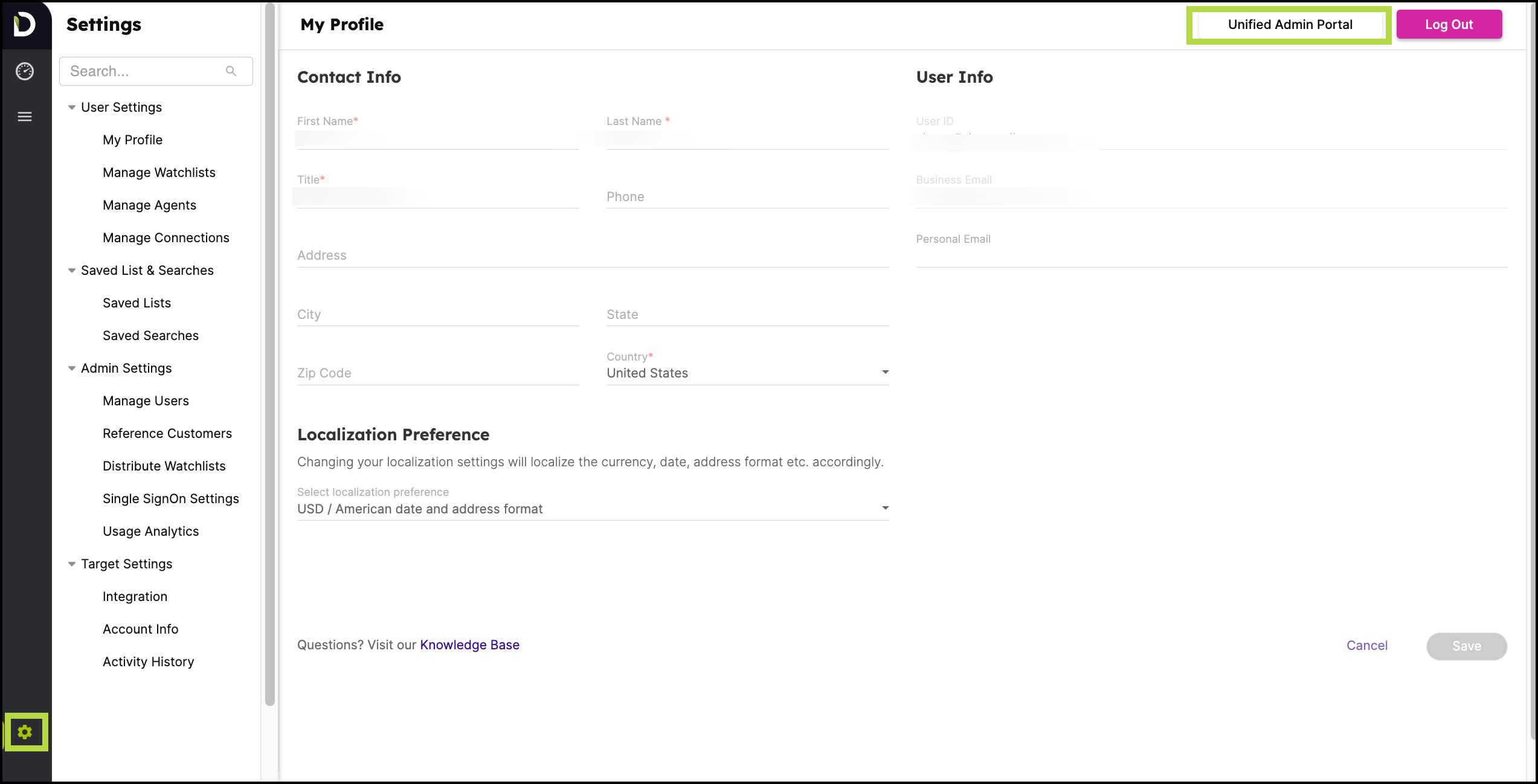
Task: Open Reference Customers
Action: (x=167, y=434)
